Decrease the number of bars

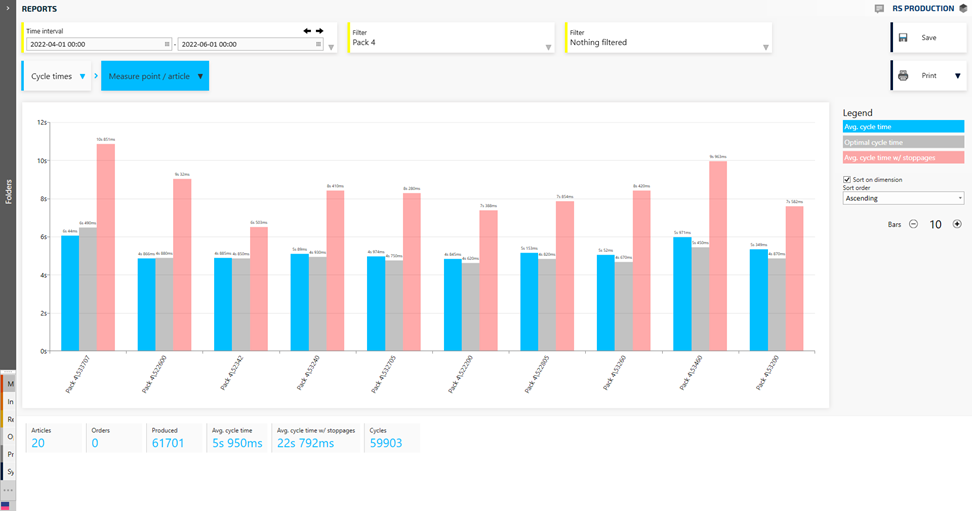pyautogui.click(x=913, y=224)
